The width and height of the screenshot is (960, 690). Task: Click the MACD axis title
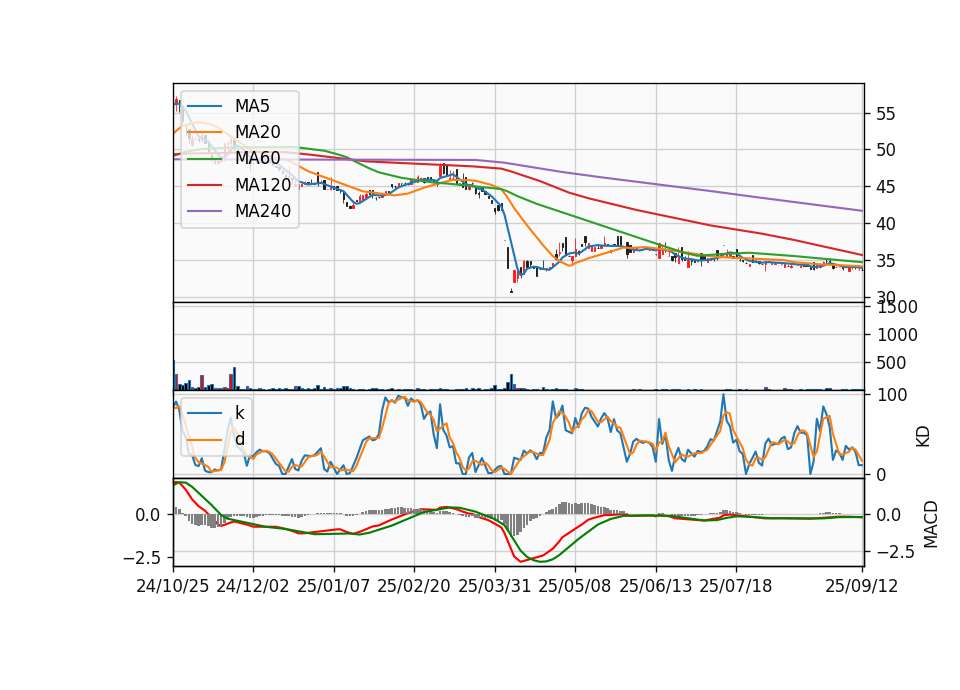pyautogui.click(x=931, y=524)
